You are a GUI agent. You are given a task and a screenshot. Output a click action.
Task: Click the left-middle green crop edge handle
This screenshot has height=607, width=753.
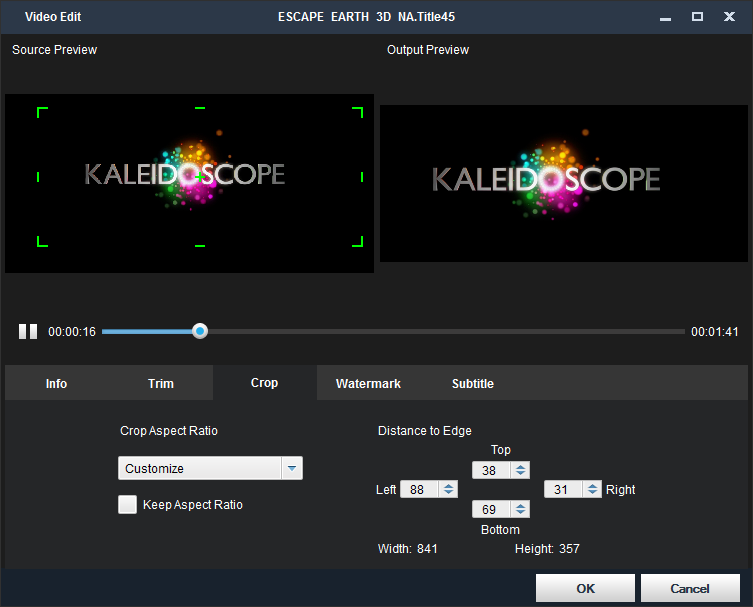pos(38,177)
